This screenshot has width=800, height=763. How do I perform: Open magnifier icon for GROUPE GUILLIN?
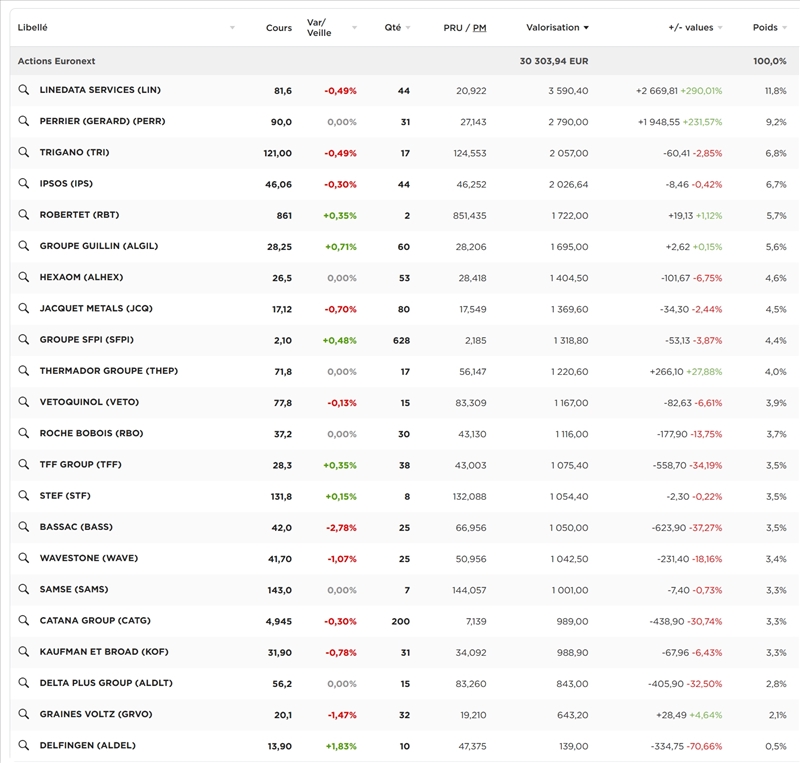pyautogui.click(x=23, y=245)
